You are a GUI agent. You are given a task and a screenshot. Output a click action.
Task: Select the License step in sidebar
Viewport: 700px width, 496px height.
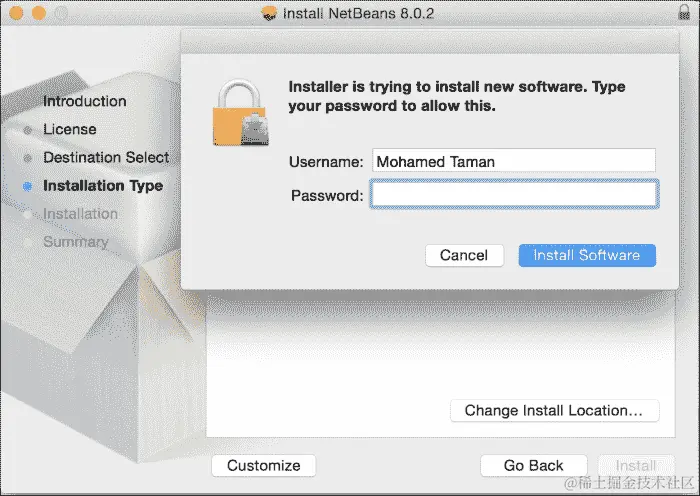click(x=70, y=129)
